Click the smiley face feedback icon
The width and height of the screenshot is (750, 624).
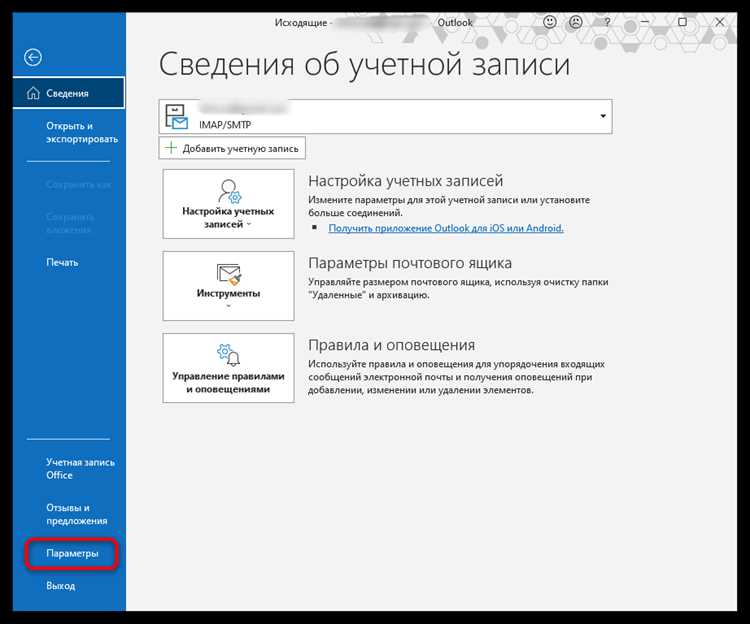point(550,22)
